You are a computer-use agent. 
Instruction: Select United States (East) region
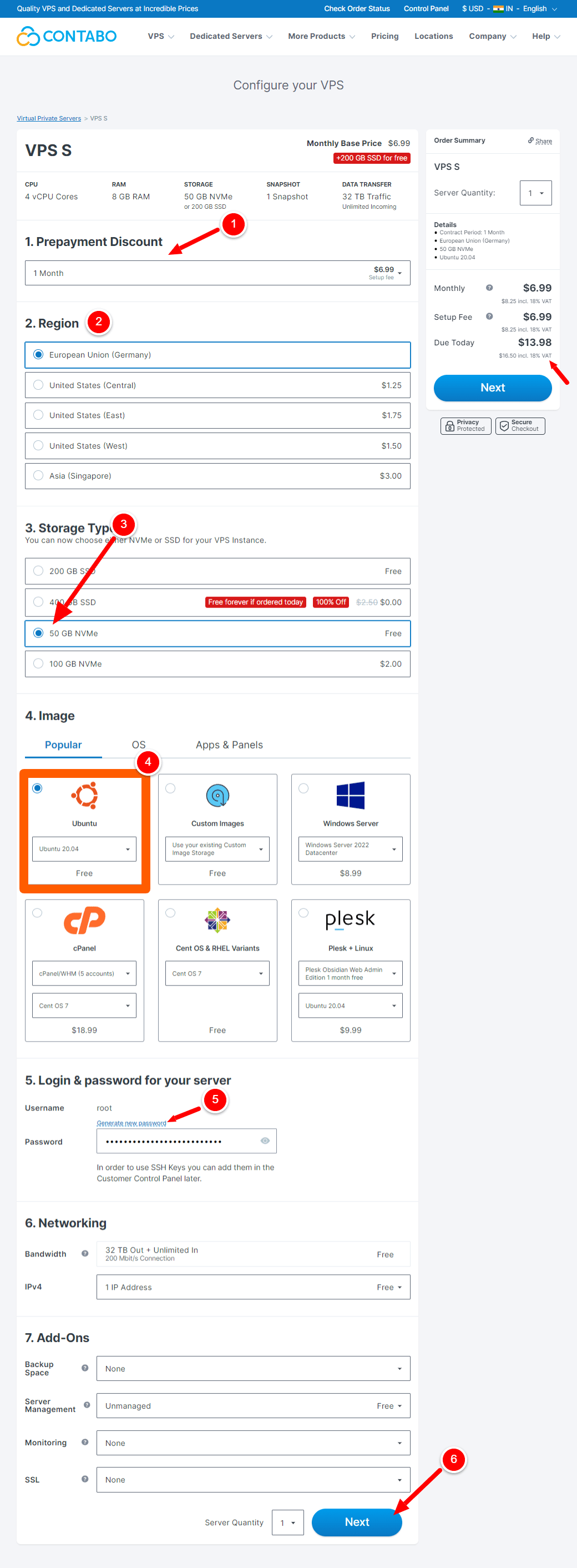click(217, 415)
